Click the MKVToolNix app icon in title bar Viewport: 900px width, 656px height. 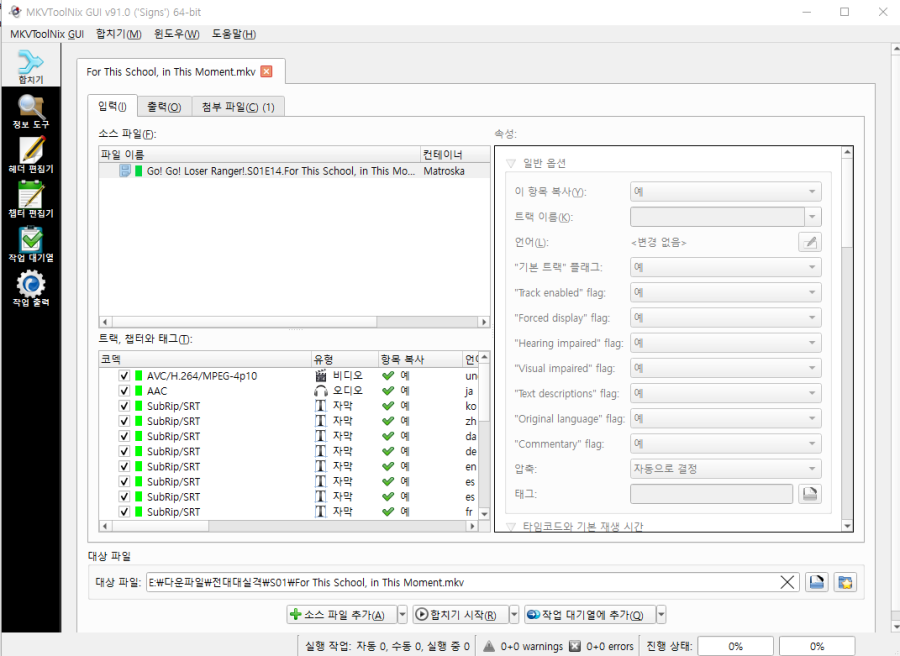tap(14, 11)
